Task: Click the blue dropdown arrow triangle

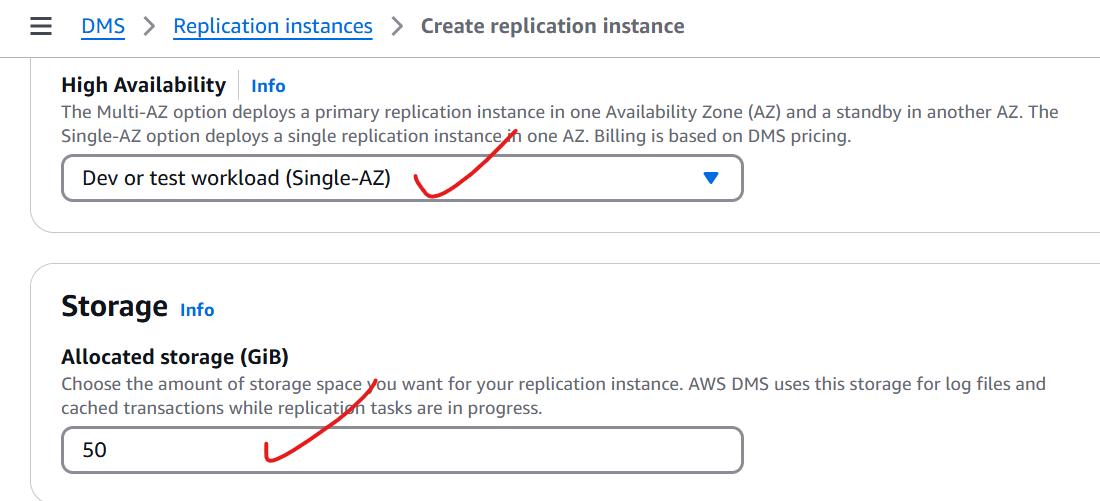Action: coord(711,178)
